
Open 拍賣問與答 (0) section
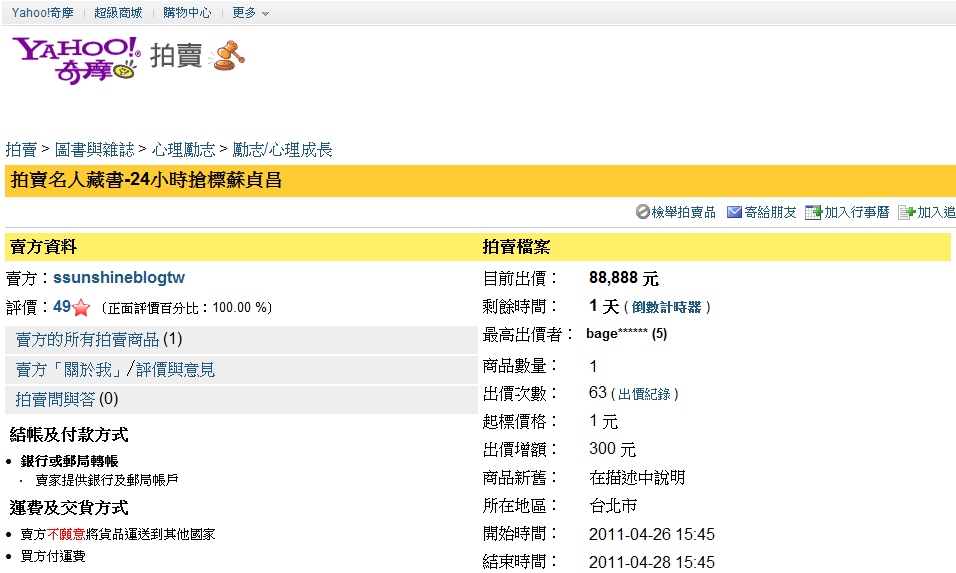(x=66, y=399)
